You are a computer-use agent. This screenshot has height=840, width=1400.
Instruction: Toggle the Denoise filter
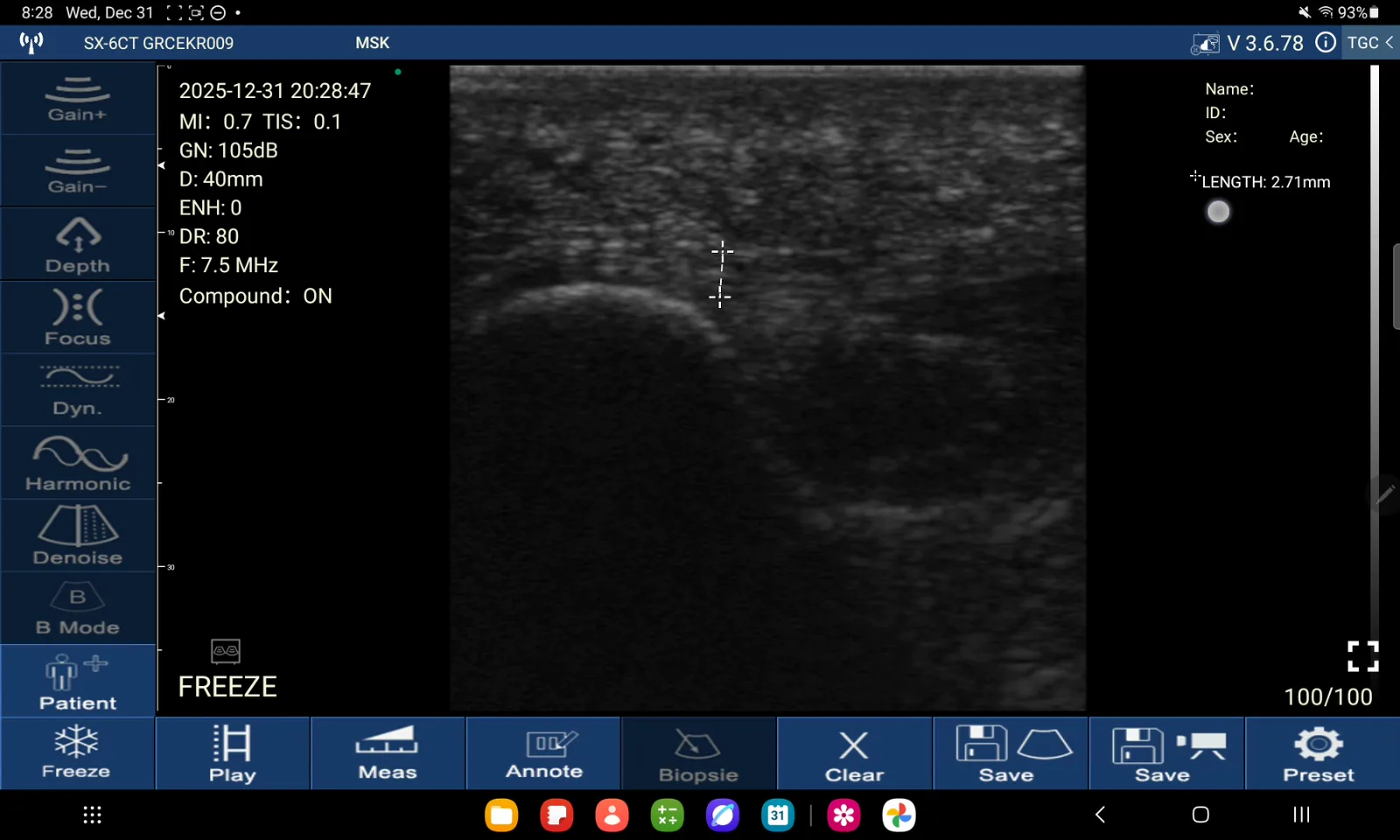coord(78,535)
